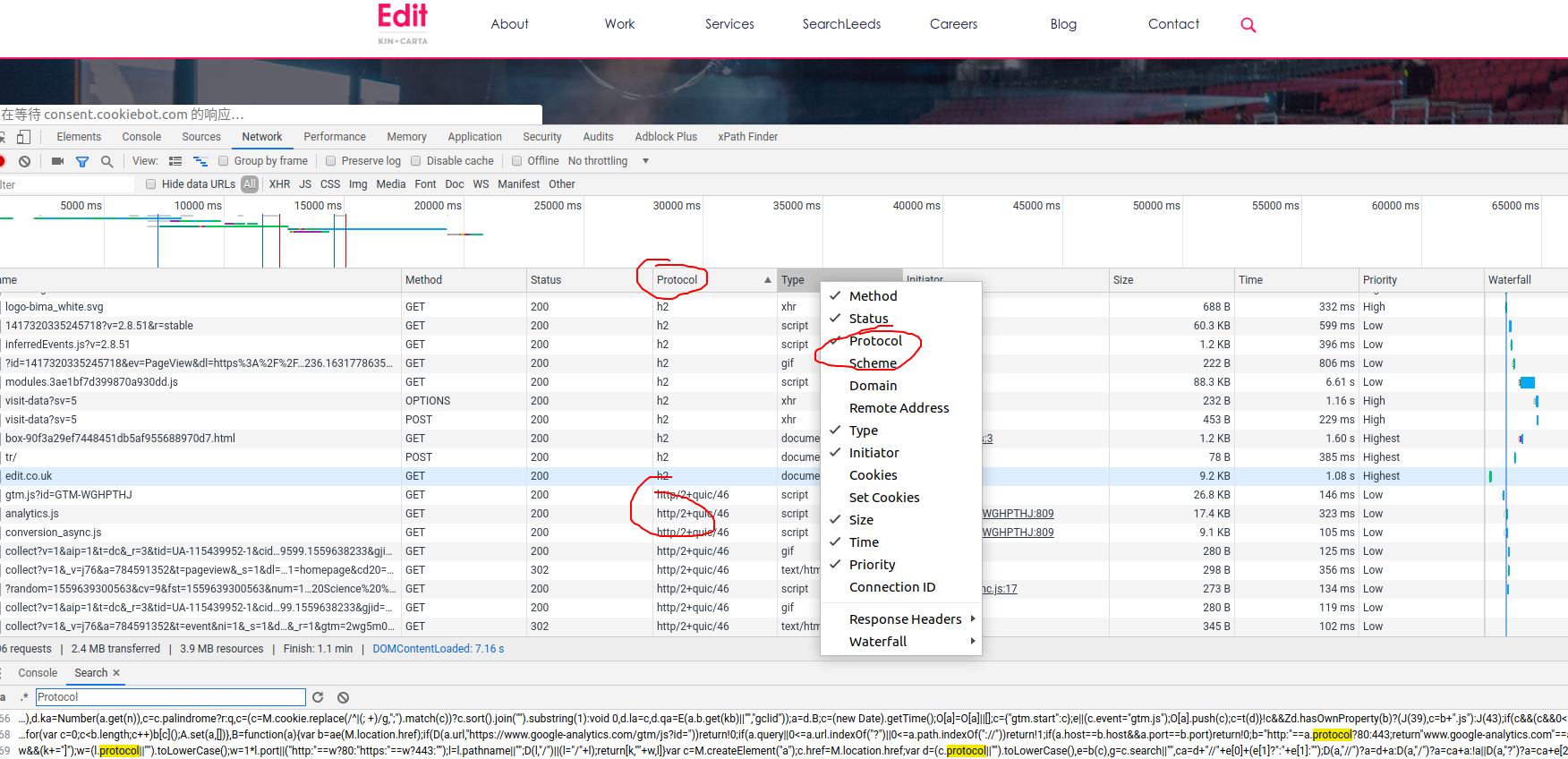Screen dimensions: 1568x759
Task: Enable Preserve log checkbox
Action: click(x=331, y=161)
